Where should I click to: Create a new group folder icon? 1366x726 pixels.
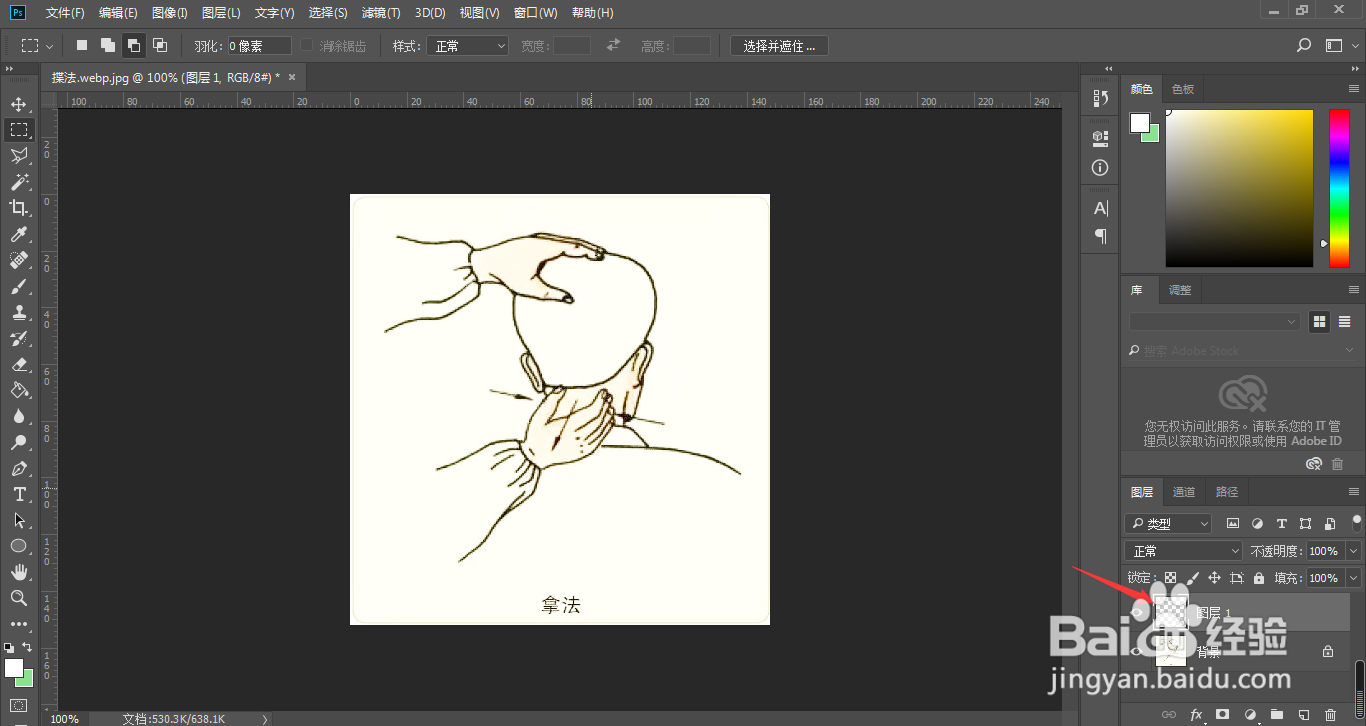click(x=1276, y=715)
